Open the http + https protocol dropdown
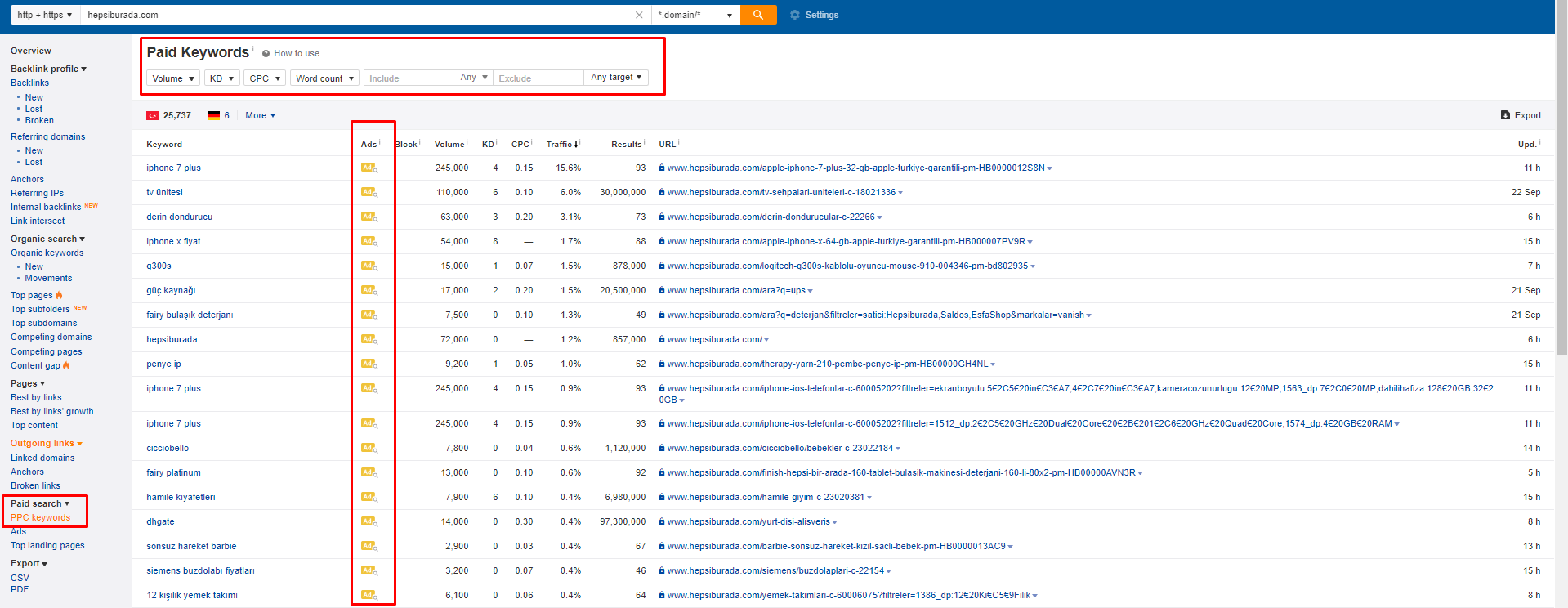Screen dimensions: 1568x608 pyautogui.click(x=45, y=15)
